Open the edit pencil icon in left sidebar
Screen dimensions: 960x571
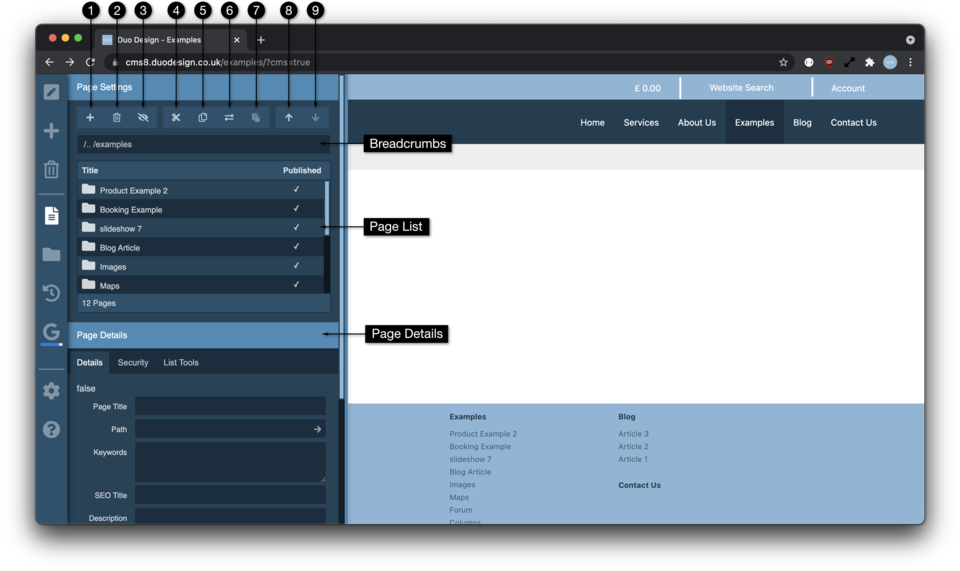click(x=51, y=92)
